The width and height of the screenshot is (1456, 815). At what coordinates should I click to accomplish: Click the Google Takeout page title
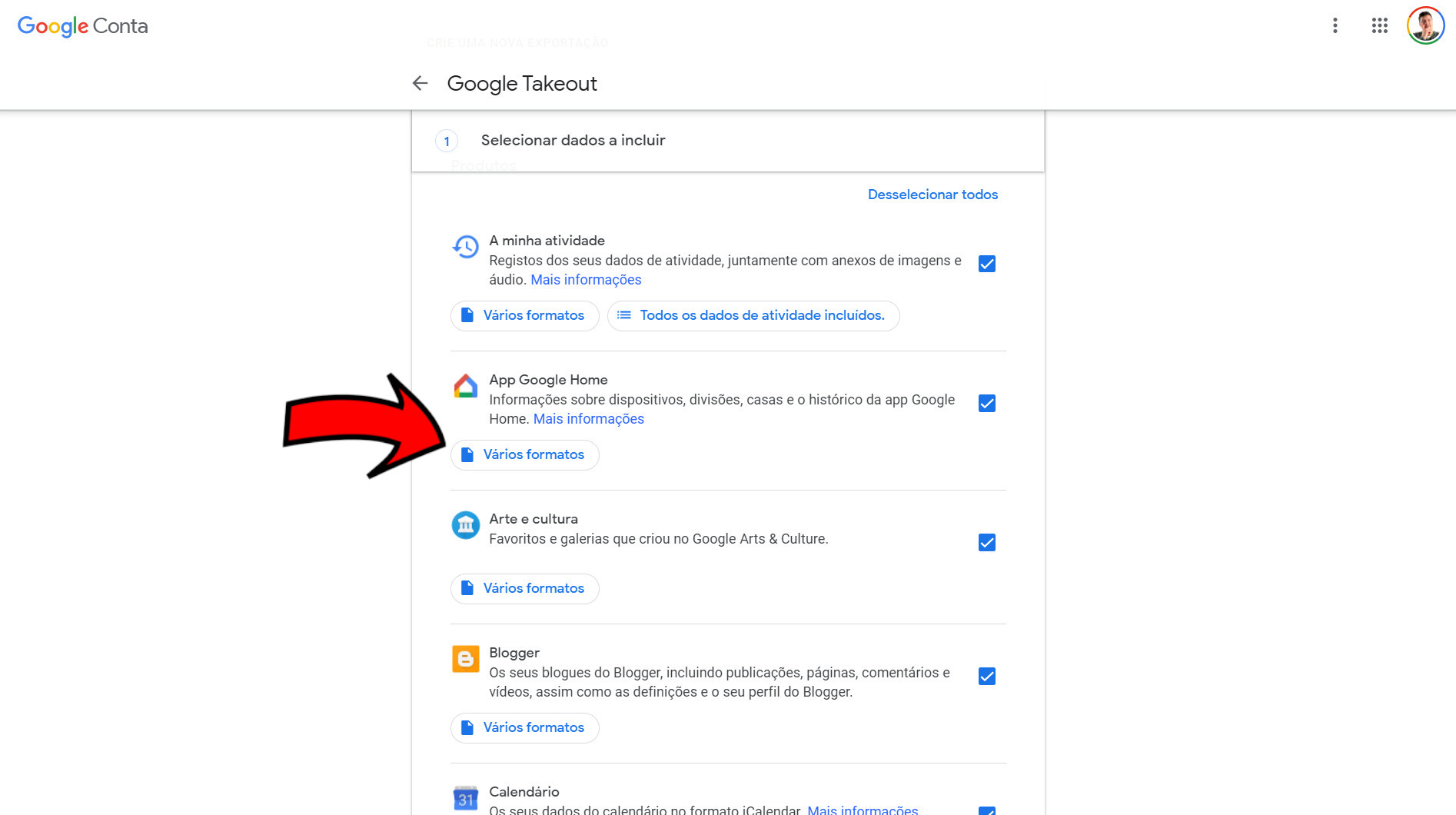pos(522,83)
